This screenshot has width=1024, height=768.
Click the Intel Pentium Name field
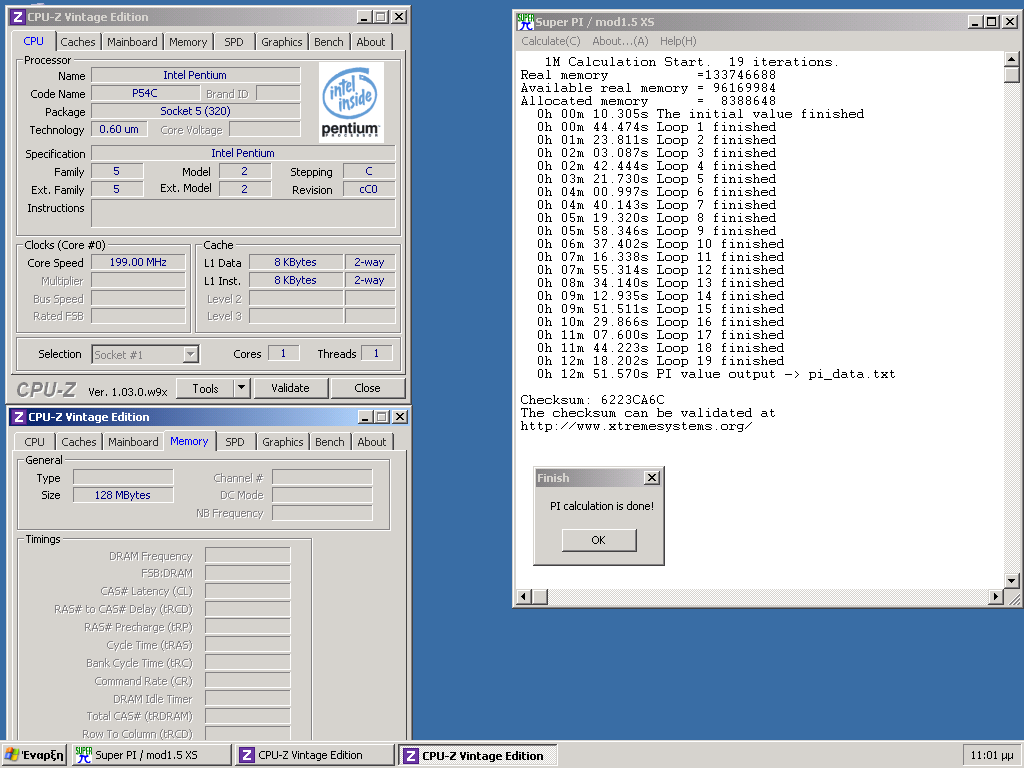(x=195, y=75)
